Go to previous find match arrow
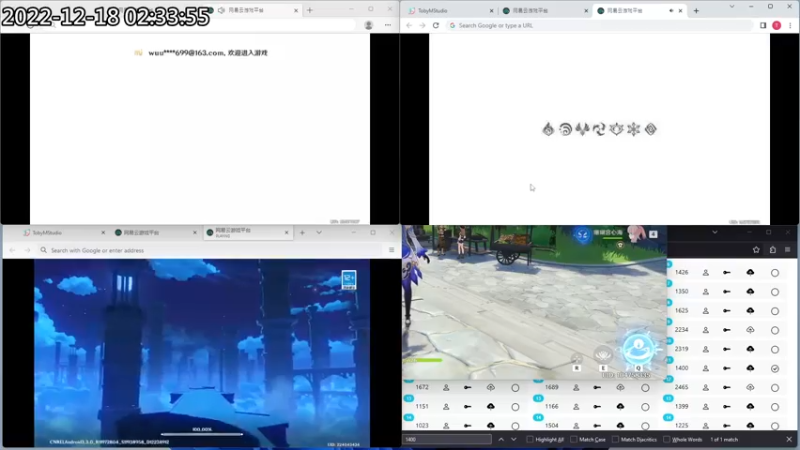 (x=501, y=439)
